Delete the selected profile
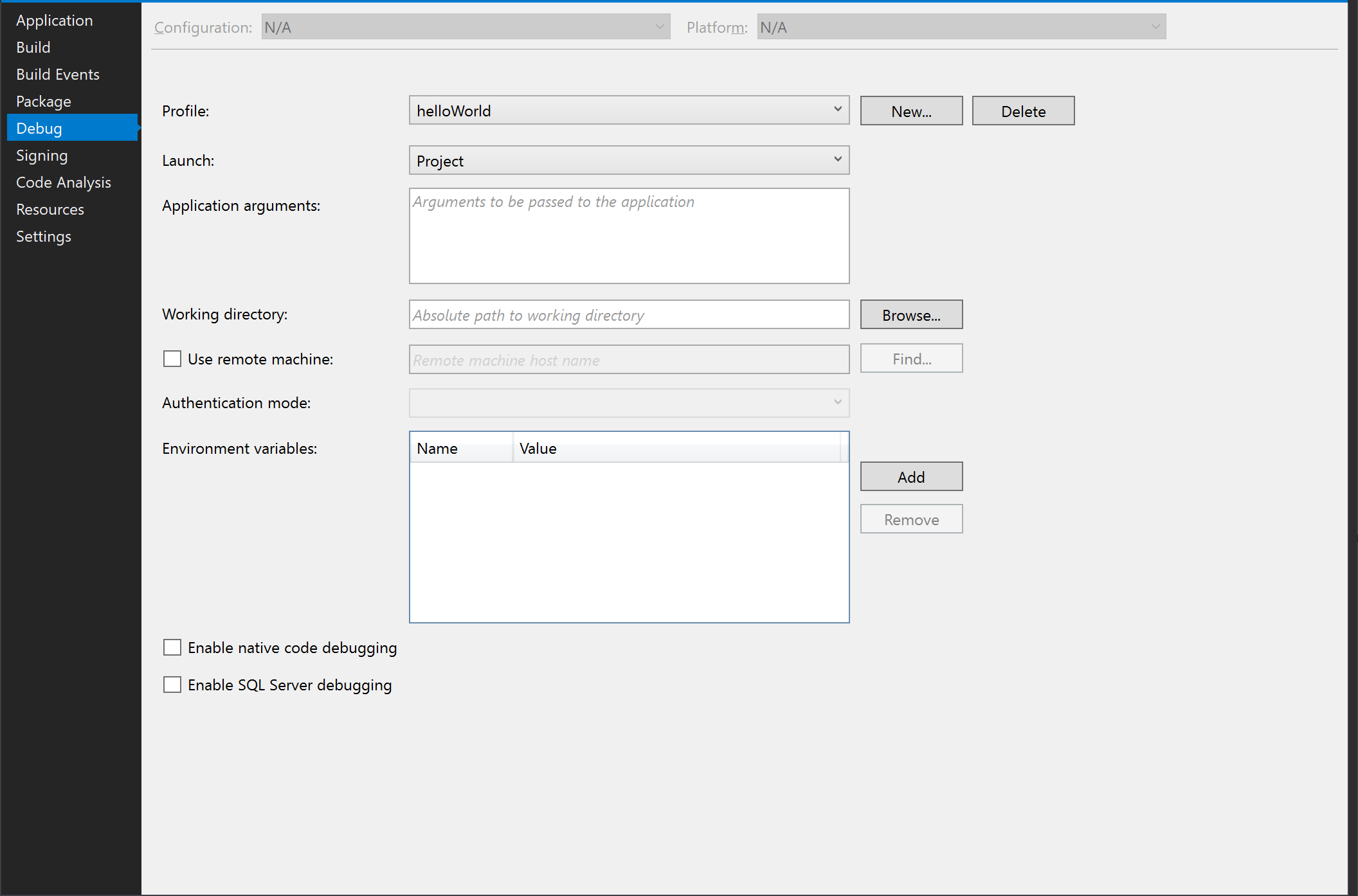1358x896 pixels. (1023, 111)
